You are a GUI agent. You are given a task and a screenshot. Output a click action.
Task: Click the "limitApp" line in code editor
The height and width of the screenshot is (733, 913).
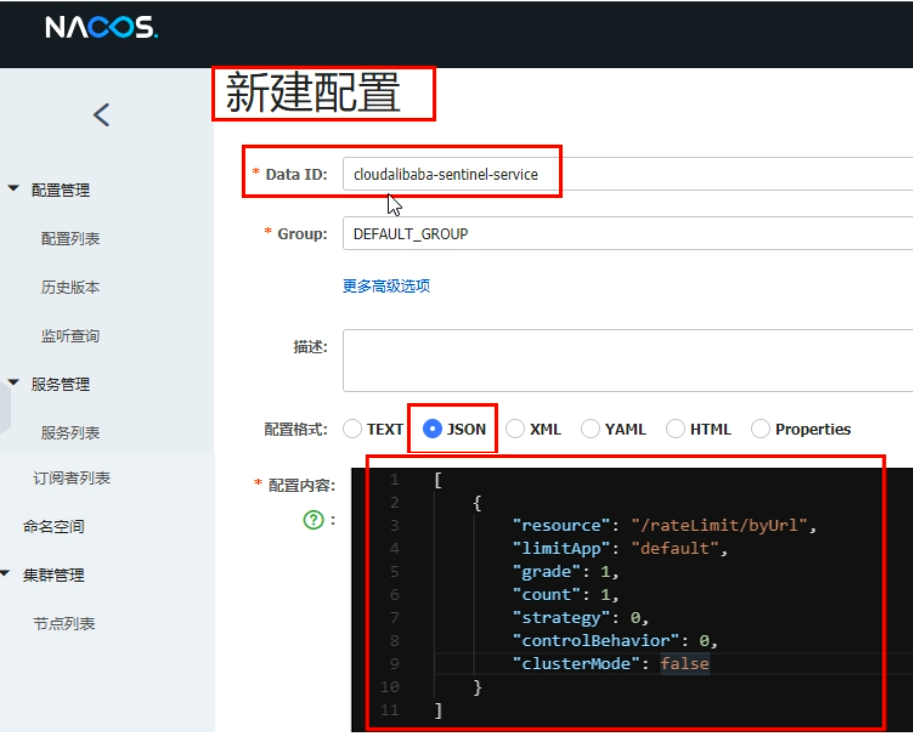click(x=620, y=548)
